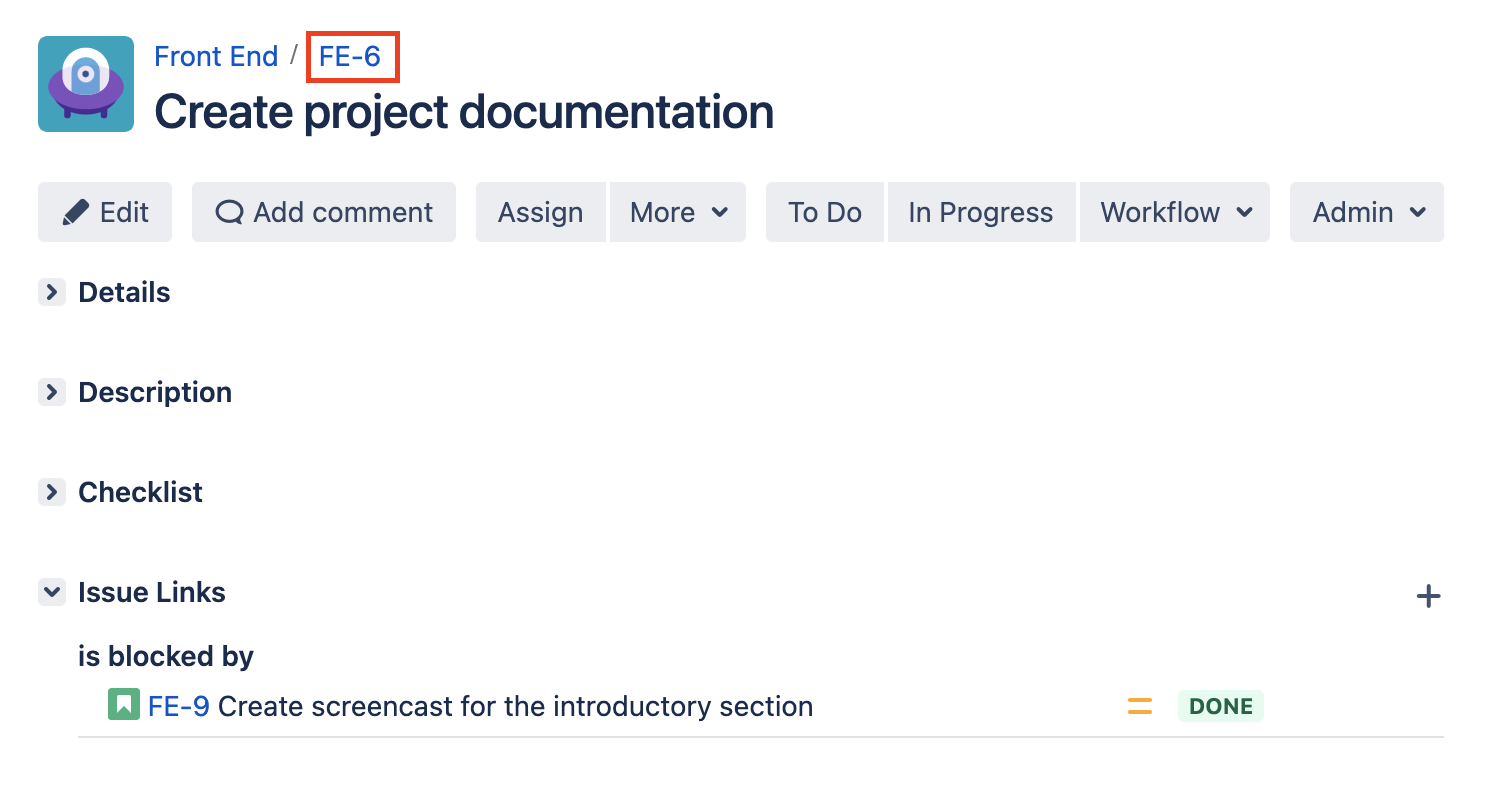Screen dimensions: 1500x798
Task: Transition issue to To Do
Action: pyautogui.click(x=825, y=212)
